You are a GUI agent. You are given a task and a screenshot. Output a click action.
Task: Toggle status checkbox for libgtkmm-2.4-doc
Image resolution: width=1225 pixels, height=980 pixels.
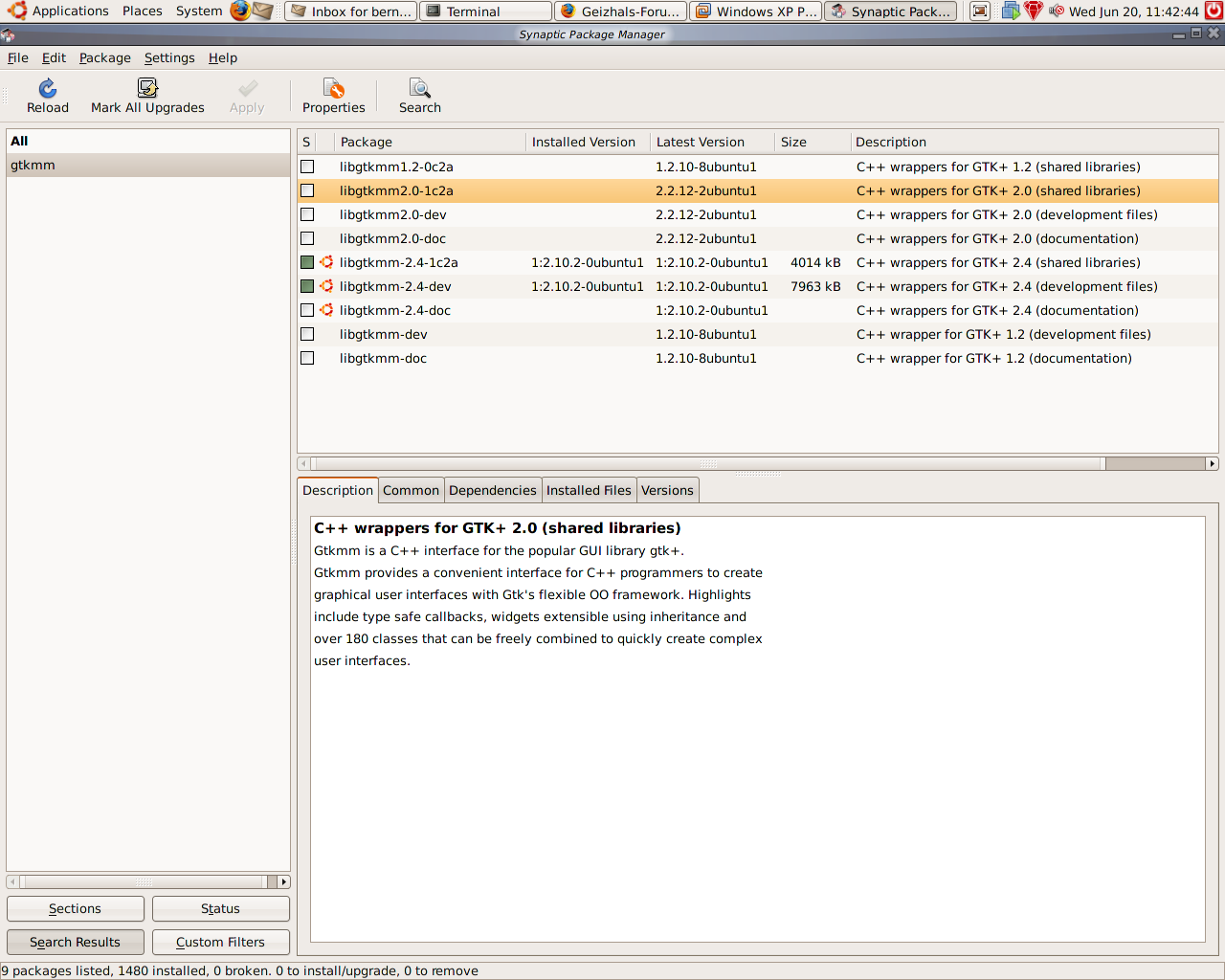(307, 310)
